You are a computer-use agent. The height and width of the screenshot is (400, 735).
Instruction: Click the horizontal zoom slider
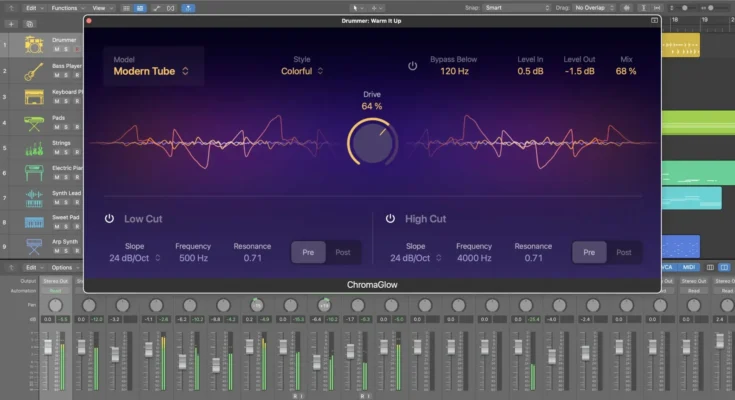tap(712, 8)
